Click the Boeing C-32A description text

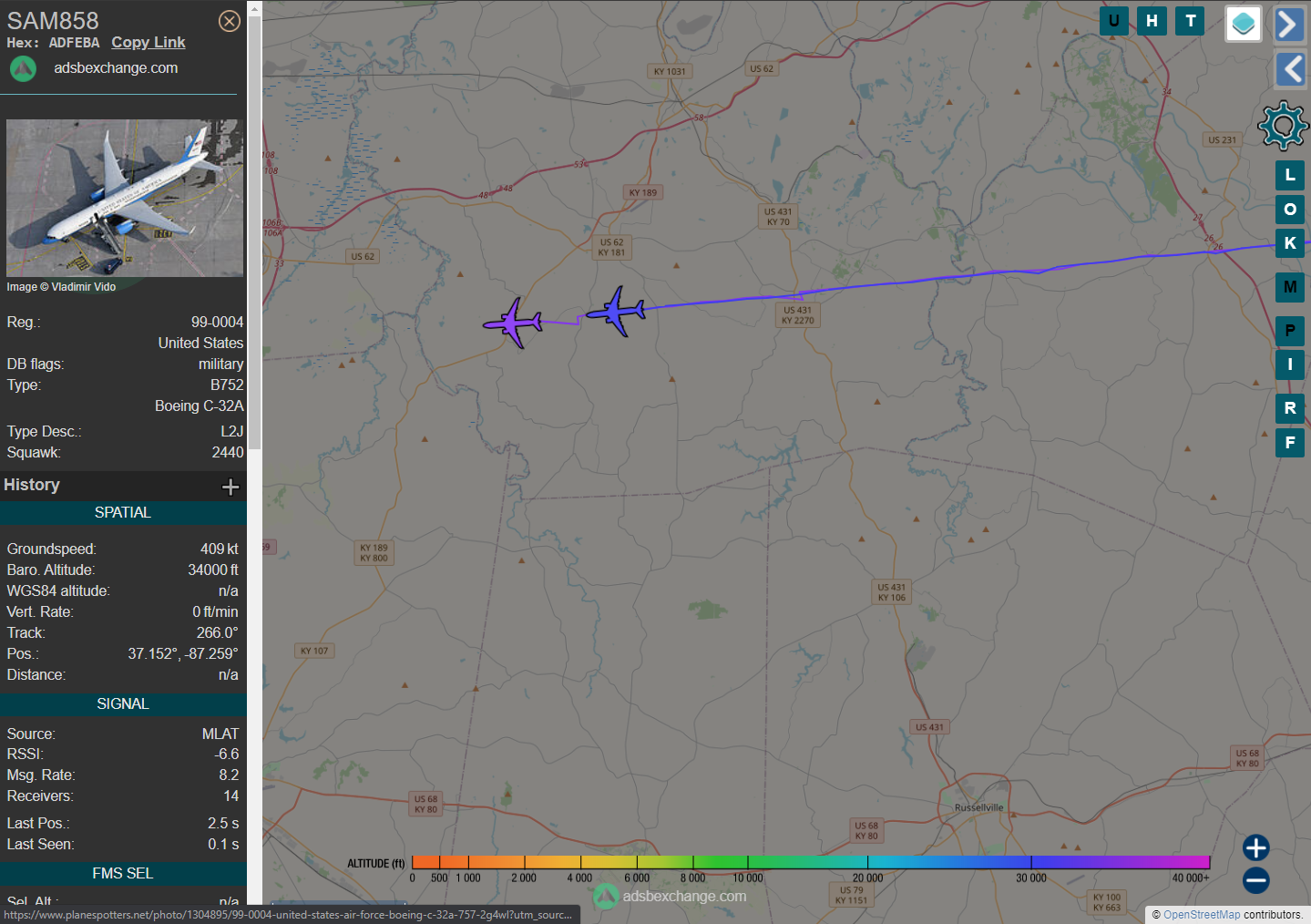(200, 406)
